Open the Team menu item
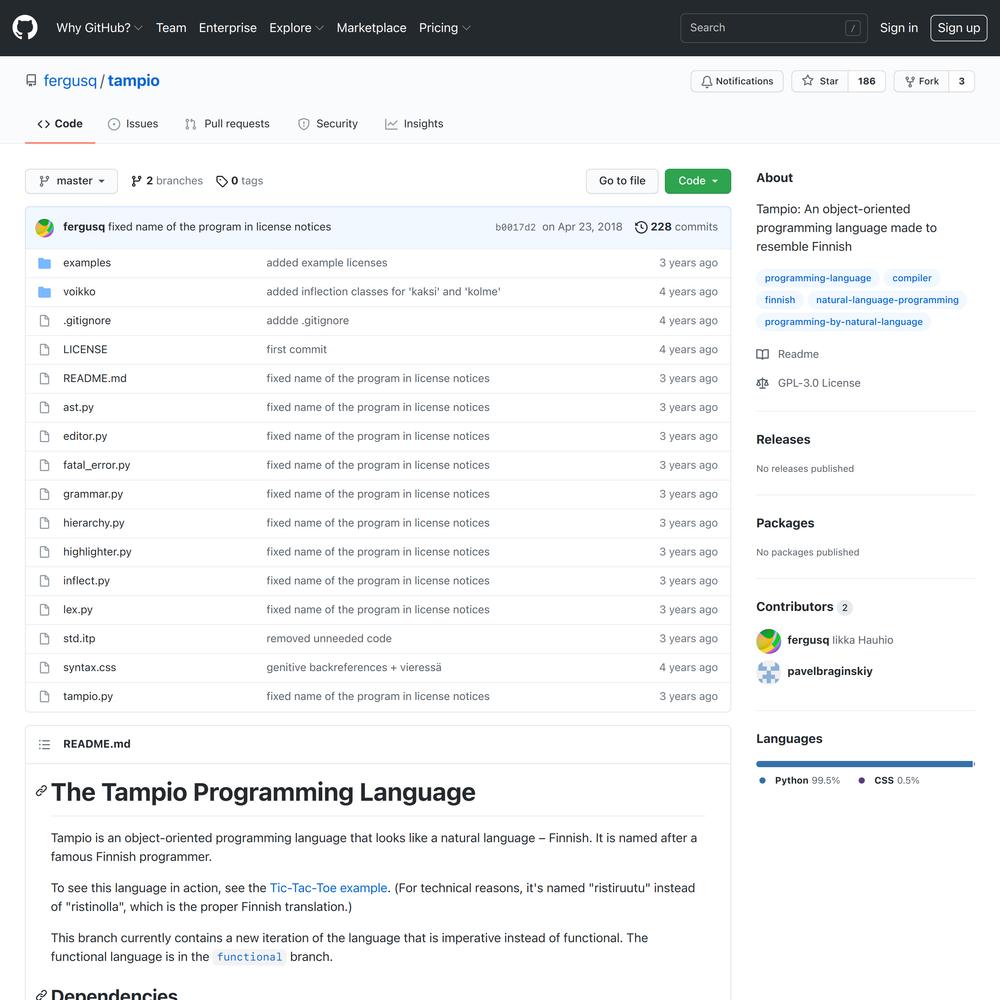Image resolution: width=1000 pixels, height=1000 pixels. [x=171, y=28]
